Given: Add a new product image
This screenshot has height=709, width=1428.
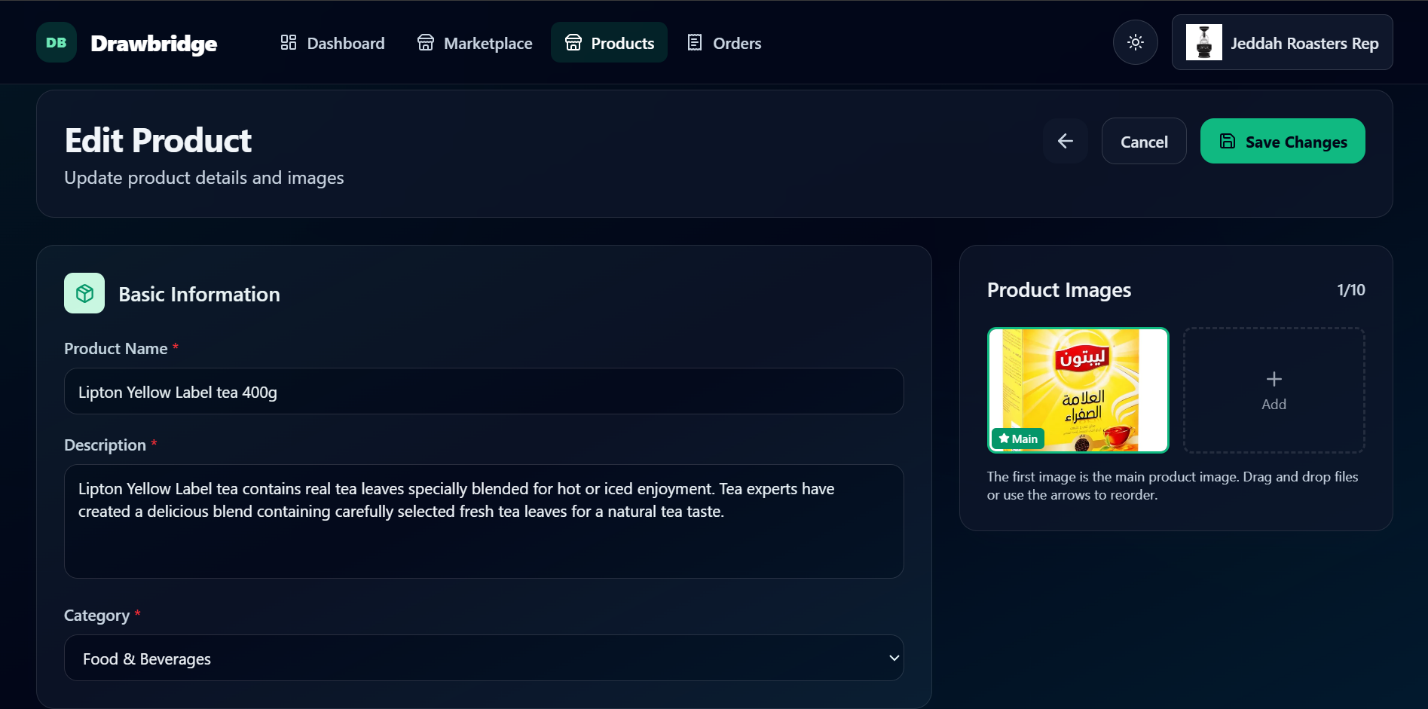Looking at the screenshot, I should coord(1274,390).
